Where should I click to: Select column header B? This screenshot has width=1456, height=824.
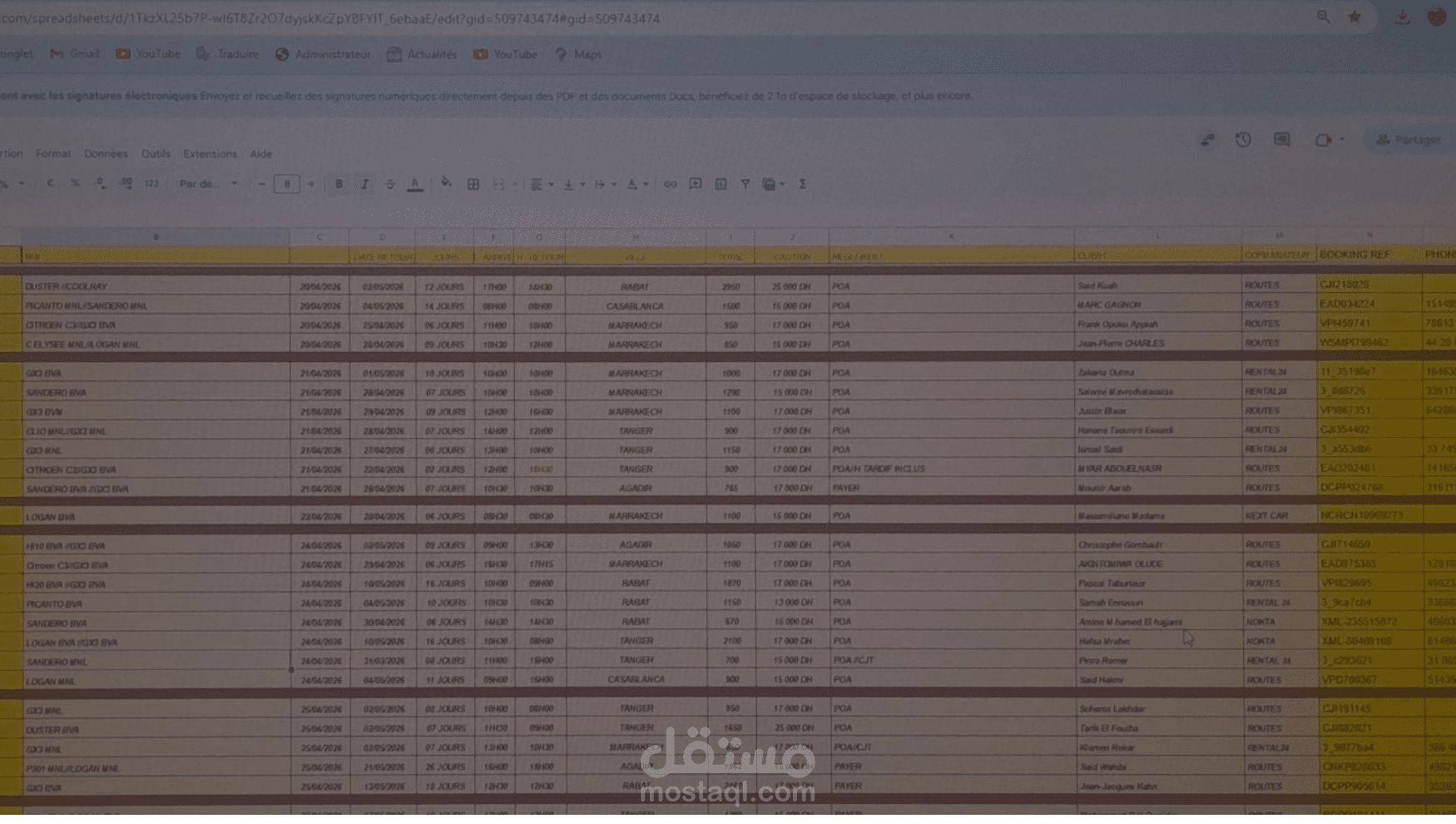click(156, 236)
